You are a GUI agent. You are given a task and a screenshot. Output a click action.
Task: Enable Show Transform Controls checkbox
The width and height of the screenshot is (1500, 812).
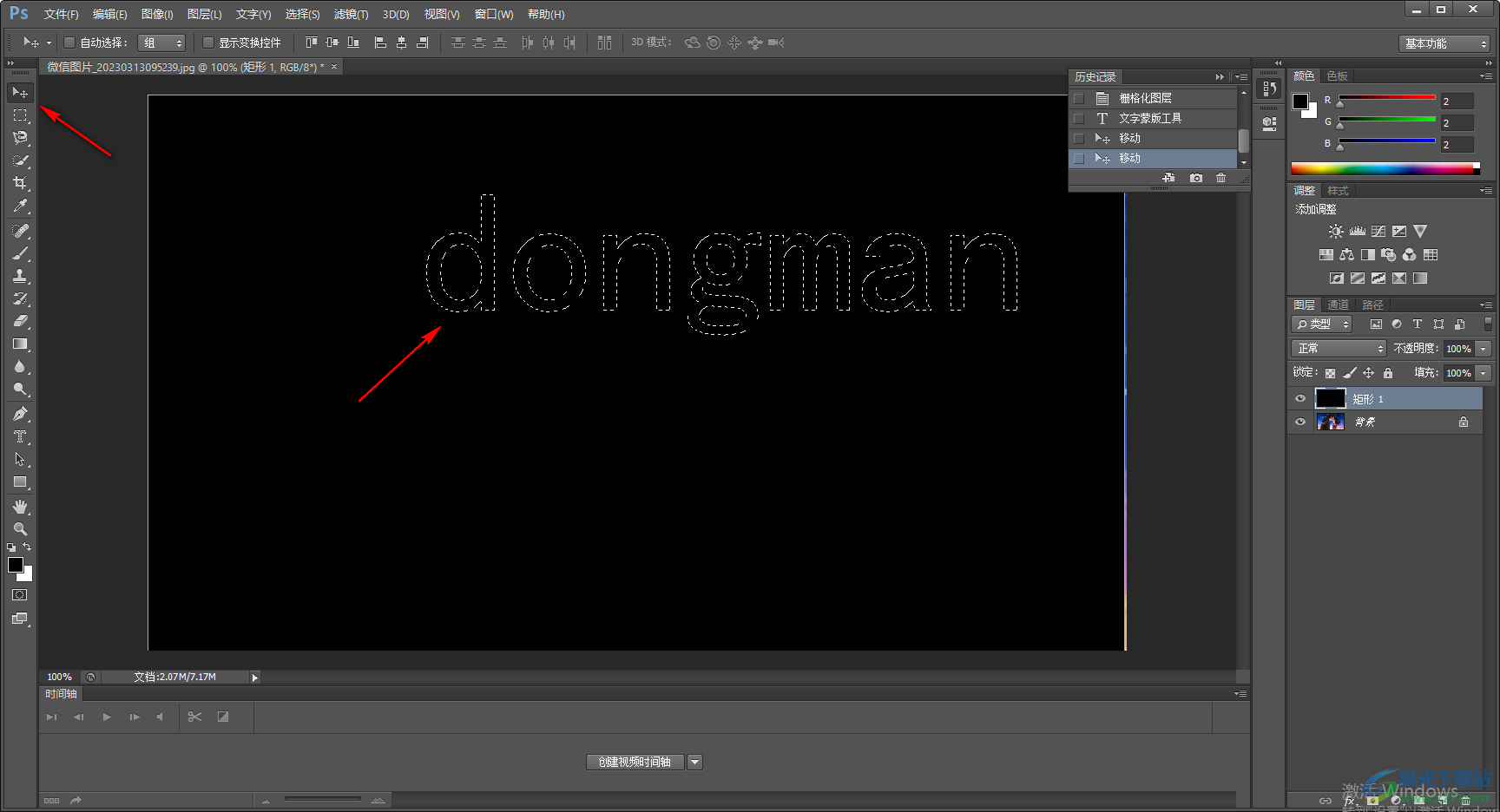coord(208,43)
